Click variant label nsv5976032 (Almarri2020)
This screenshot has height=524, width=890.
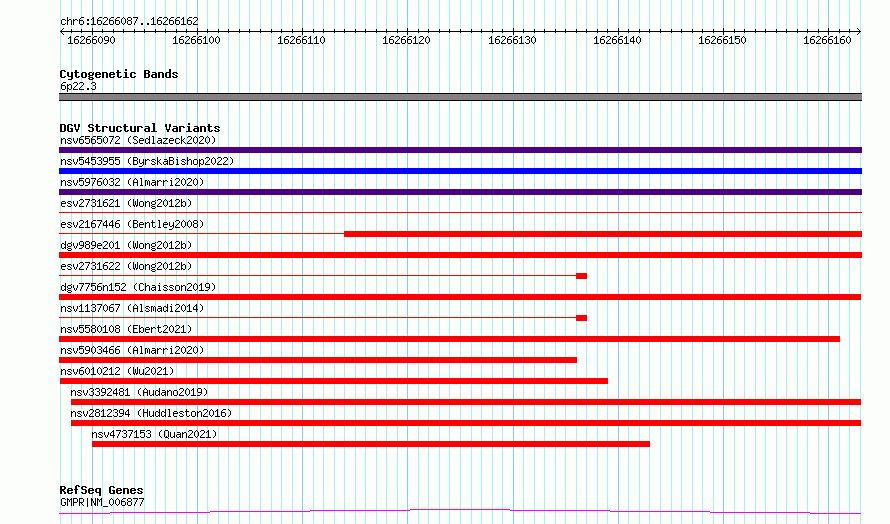click(132, 182)
